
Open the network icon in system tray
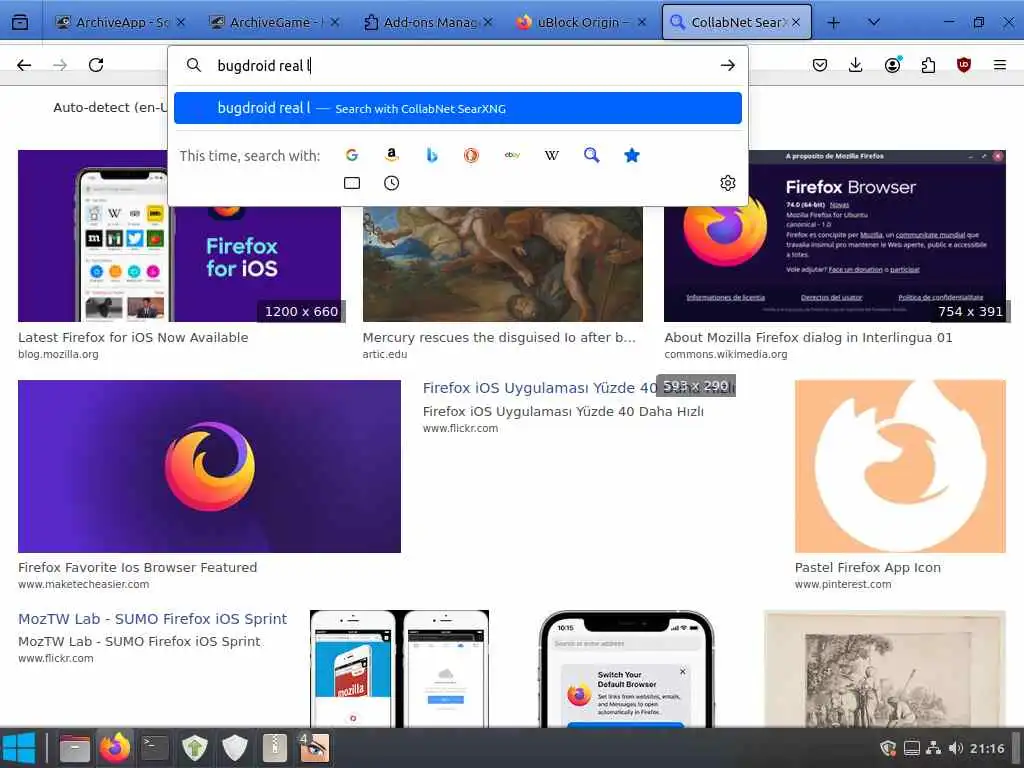(x=934, y=748)
